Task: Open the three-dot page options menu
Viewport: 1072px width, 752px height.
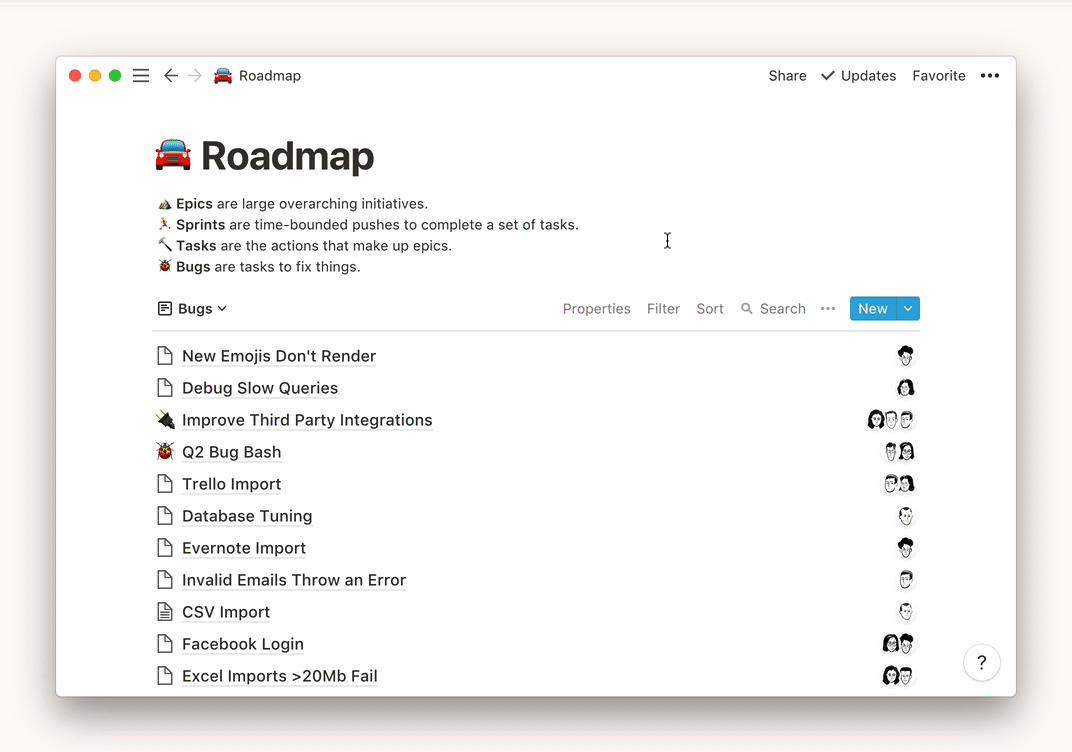Action: tap(989, 76)
